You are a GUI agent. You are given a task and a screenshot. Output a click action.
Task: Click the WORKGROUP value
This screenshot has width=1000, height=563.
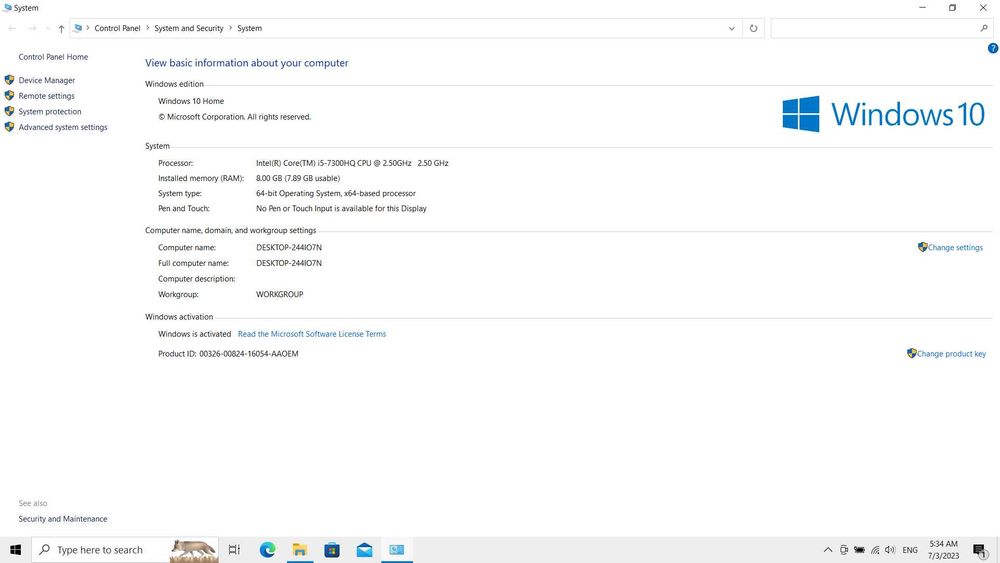(x=279, y=295)
